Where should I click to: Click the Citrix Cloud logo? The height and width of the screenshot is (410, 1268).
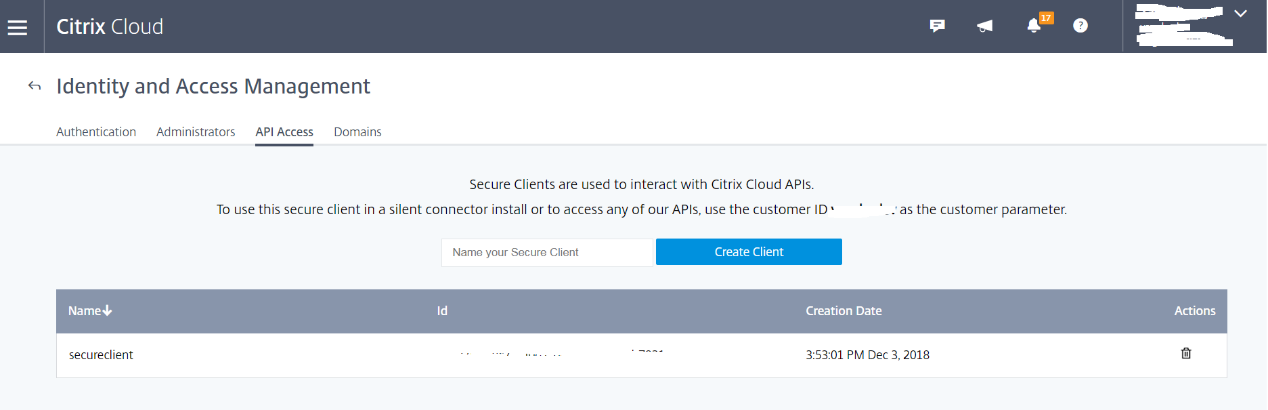click(x=110, y=27)
